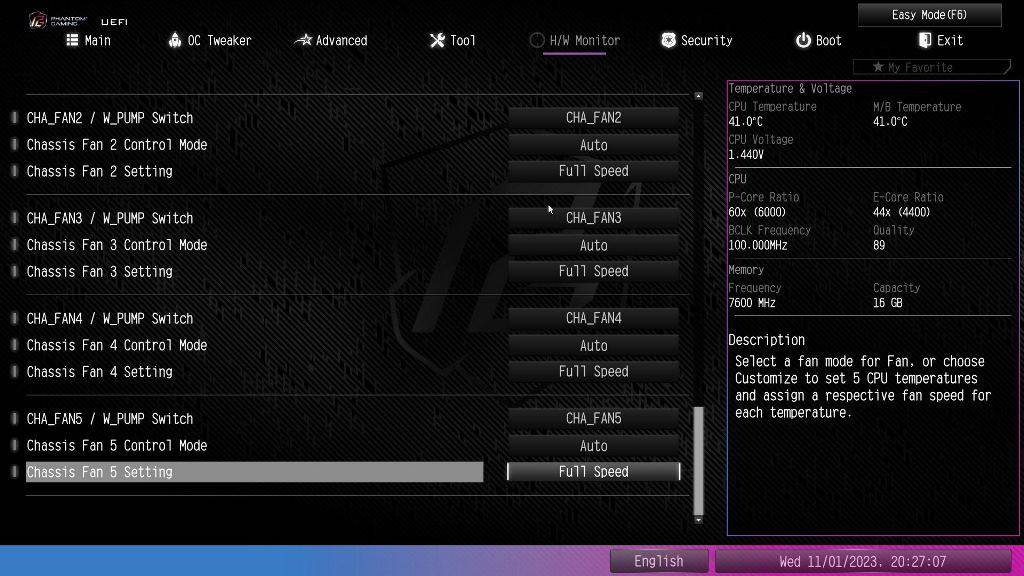This screenshot has width=1024, height=576.
Task: Toggle CHA_FAN2 / W_PUMP Switch value
Action: point(593,118)
